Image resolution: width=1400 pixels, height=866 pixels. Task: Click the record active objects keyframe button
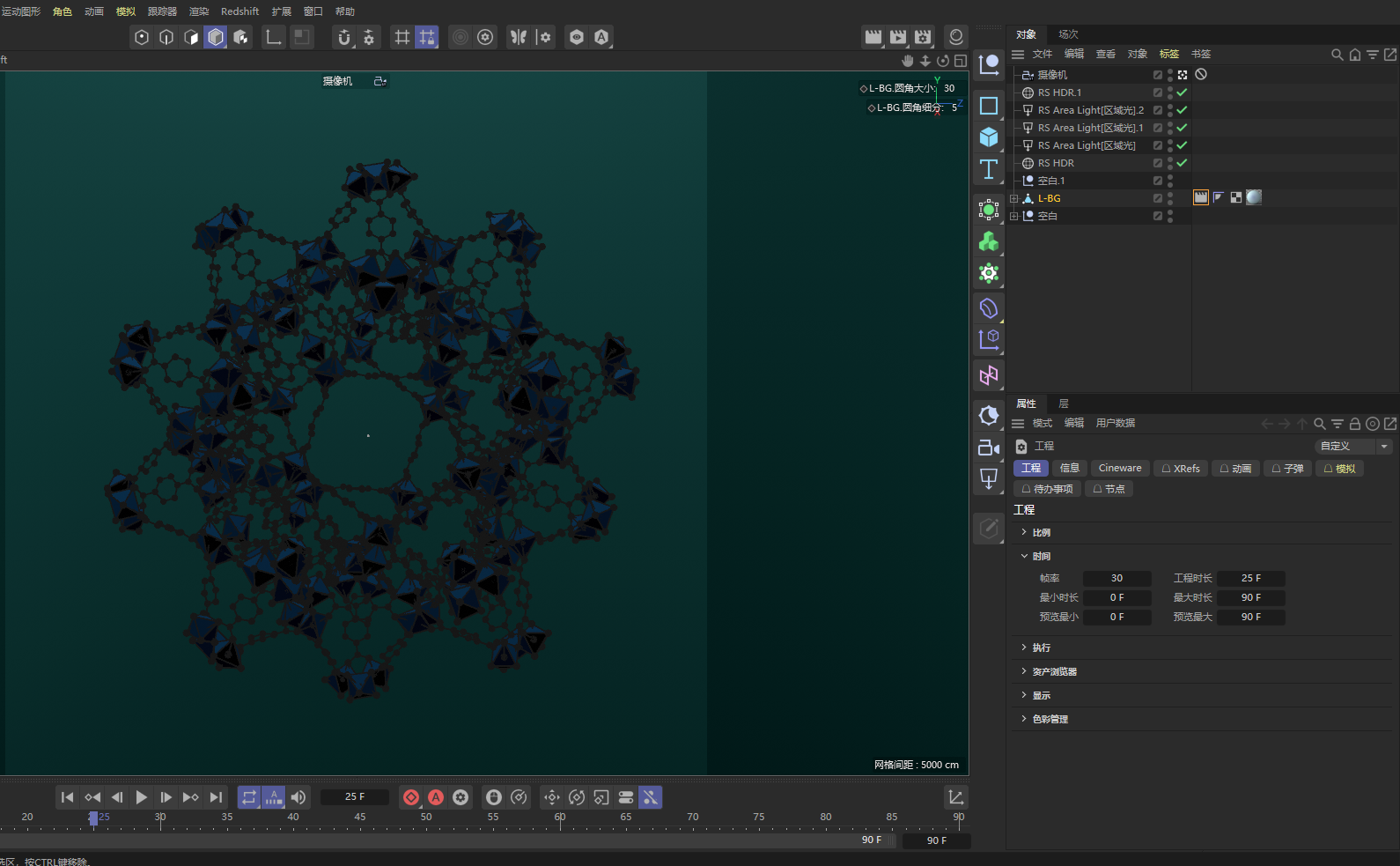(x=411, y=797)
